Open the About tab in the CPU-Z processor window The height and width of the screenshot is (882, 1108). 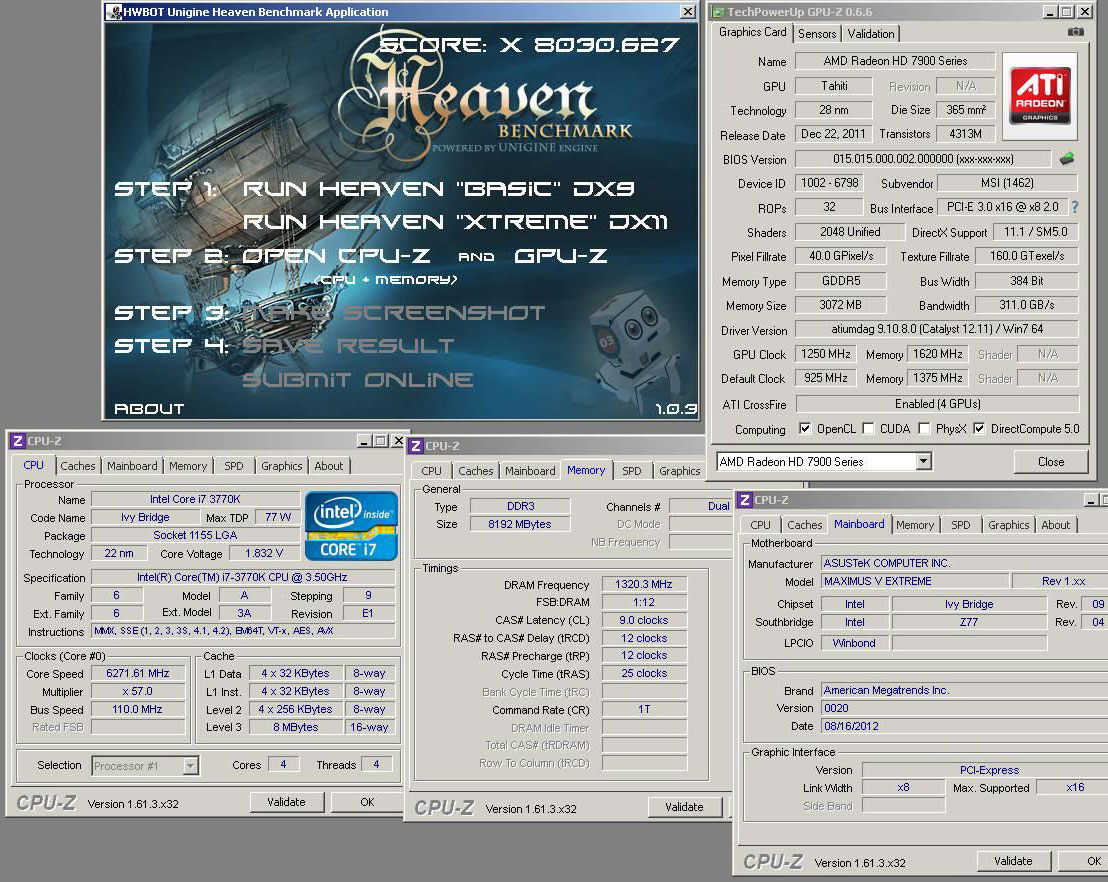click(329, 466)
